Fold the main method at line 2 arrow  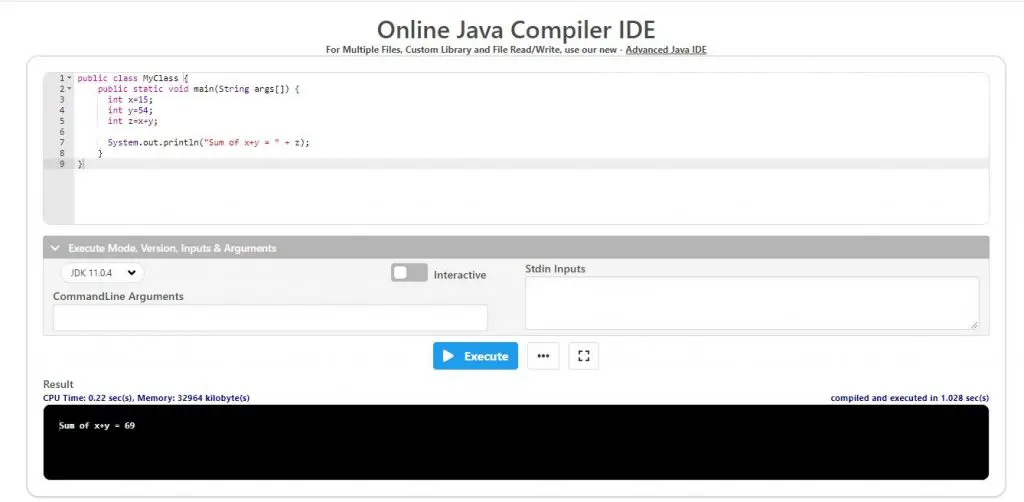coord(69,89)
